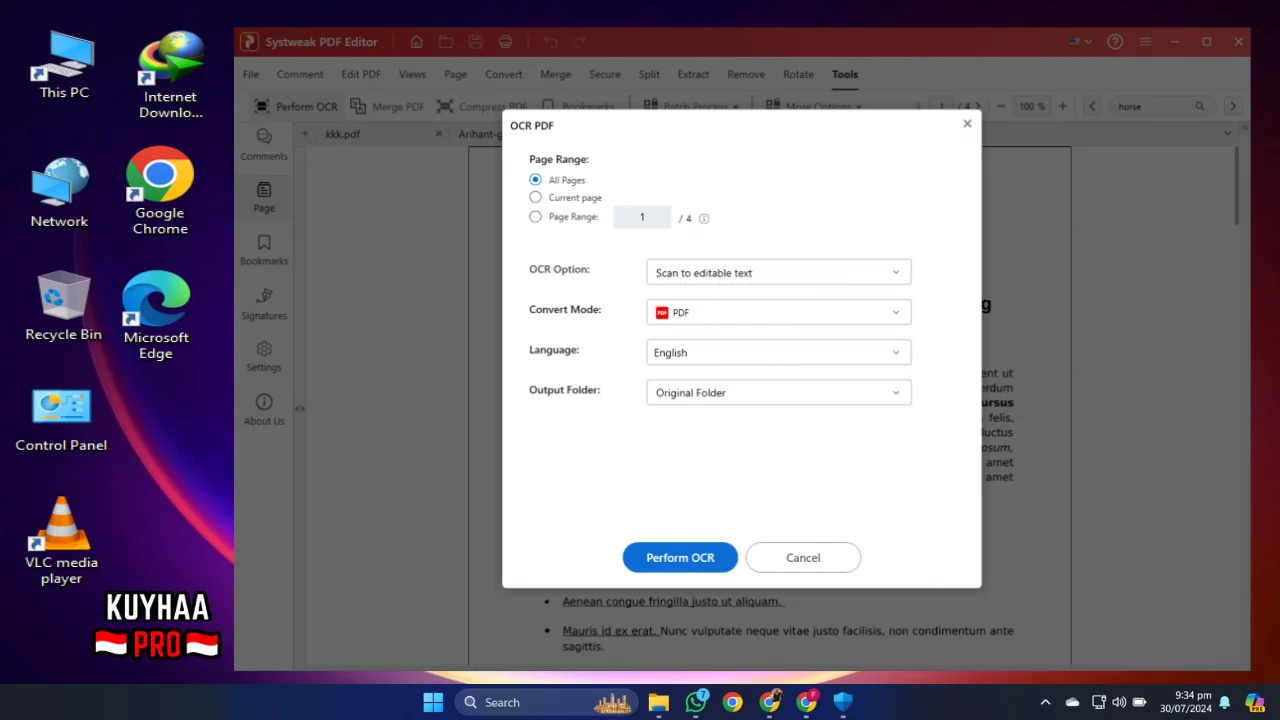This screenshot has height=720, width=1280.
Task: Click the info icon beside page range
Action: 704,219
